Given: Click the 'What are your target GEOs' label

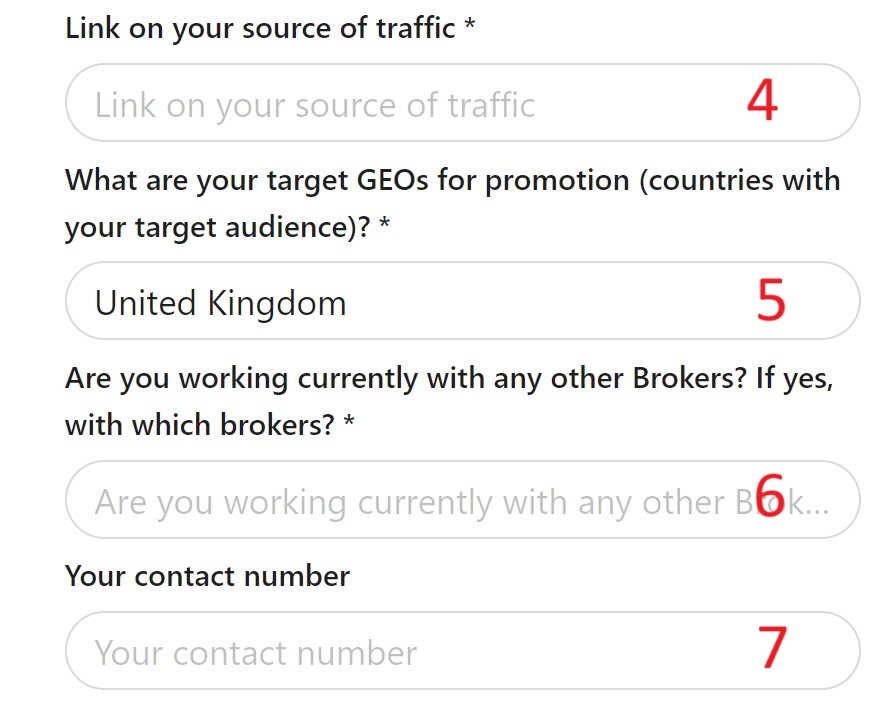Looking at the screenshot, I should pos(452,181).
